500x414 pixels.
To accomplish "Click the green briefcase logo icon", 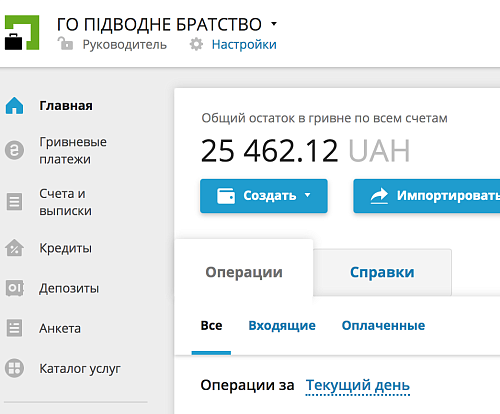I will (x=22, y=33).
